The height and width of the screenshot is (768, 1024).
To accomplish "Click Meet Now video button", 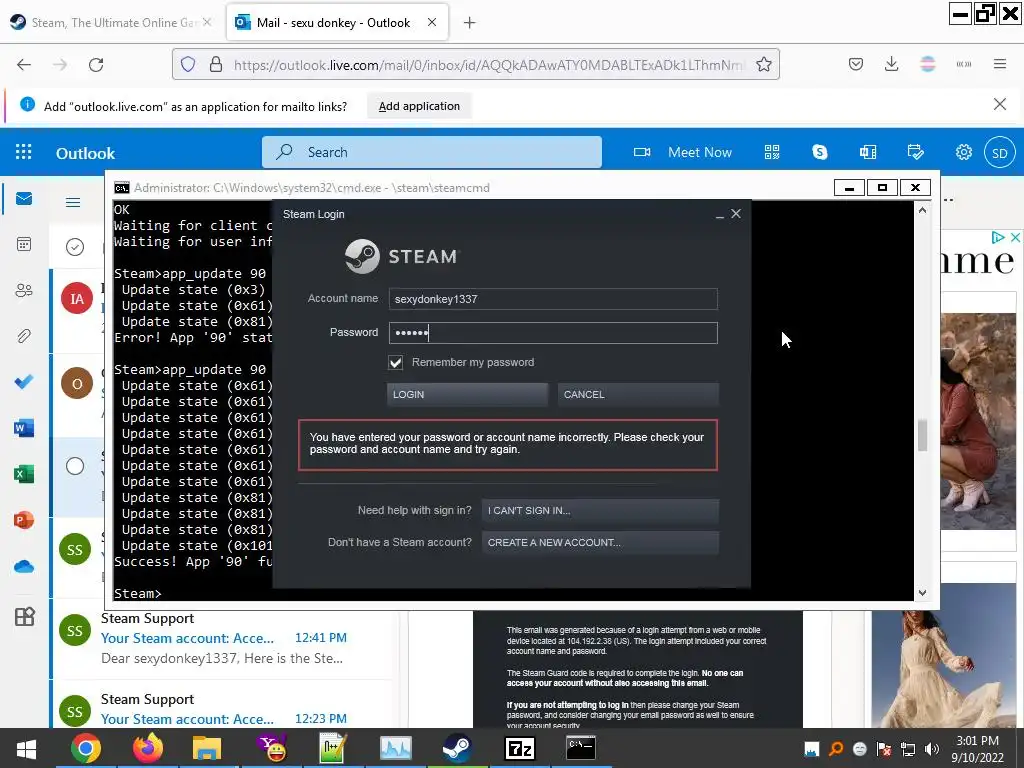I will (682, 152).
